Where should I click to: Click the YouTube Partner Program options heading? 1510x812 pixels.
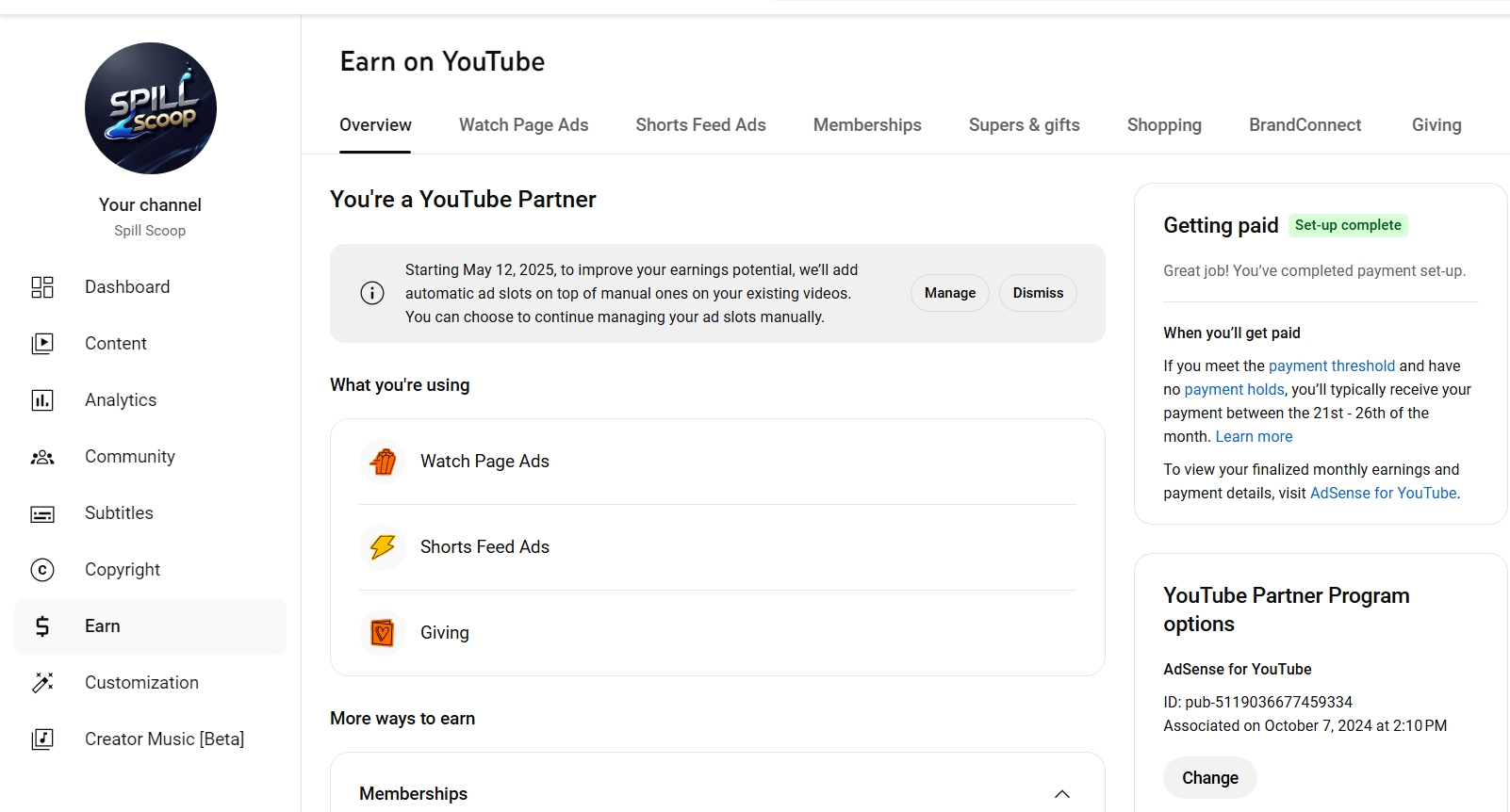1287,609
